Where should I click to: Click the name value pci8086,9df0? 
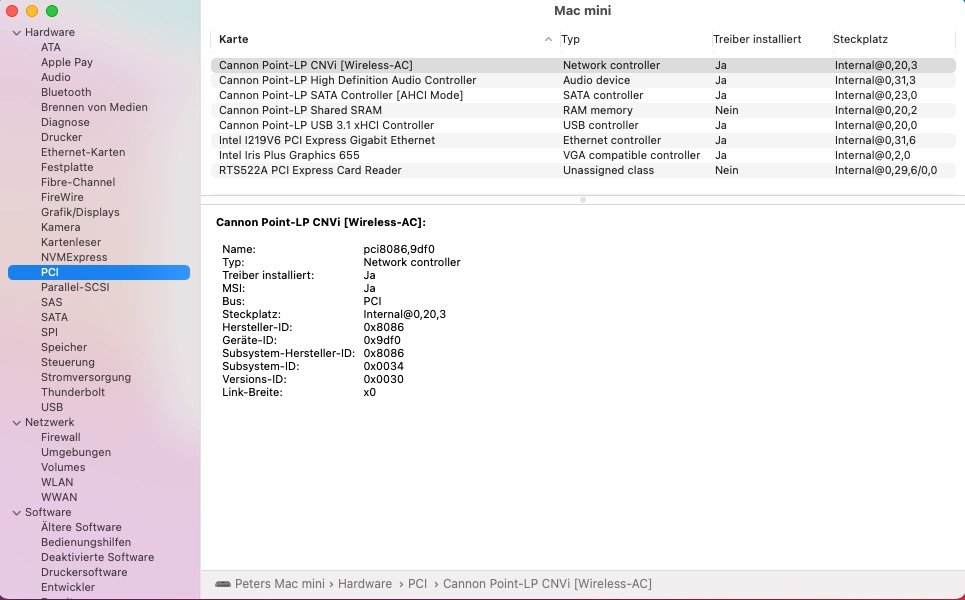399,249
